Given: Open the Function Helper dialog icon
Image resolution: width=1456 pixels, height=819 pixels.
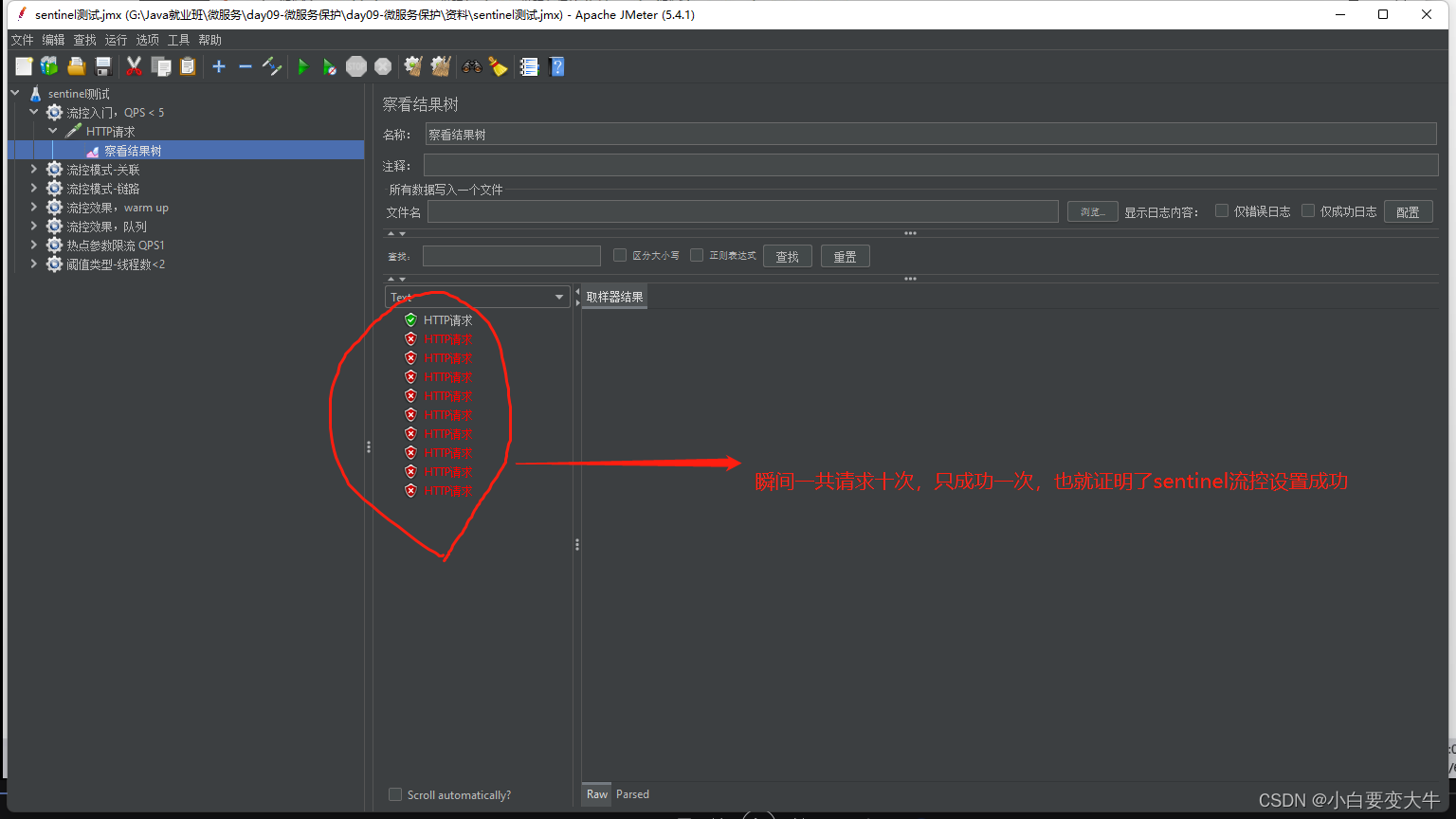Looking at the screenshot, I should click(x=530, y=66).
